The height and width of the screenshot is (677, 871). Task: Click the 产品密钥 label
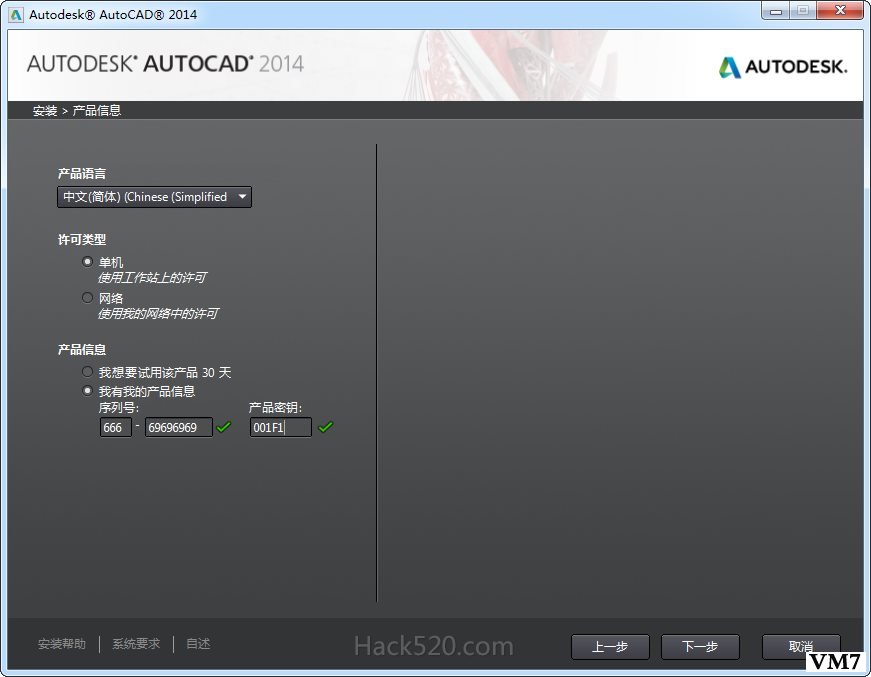click(x=275, y=408)
